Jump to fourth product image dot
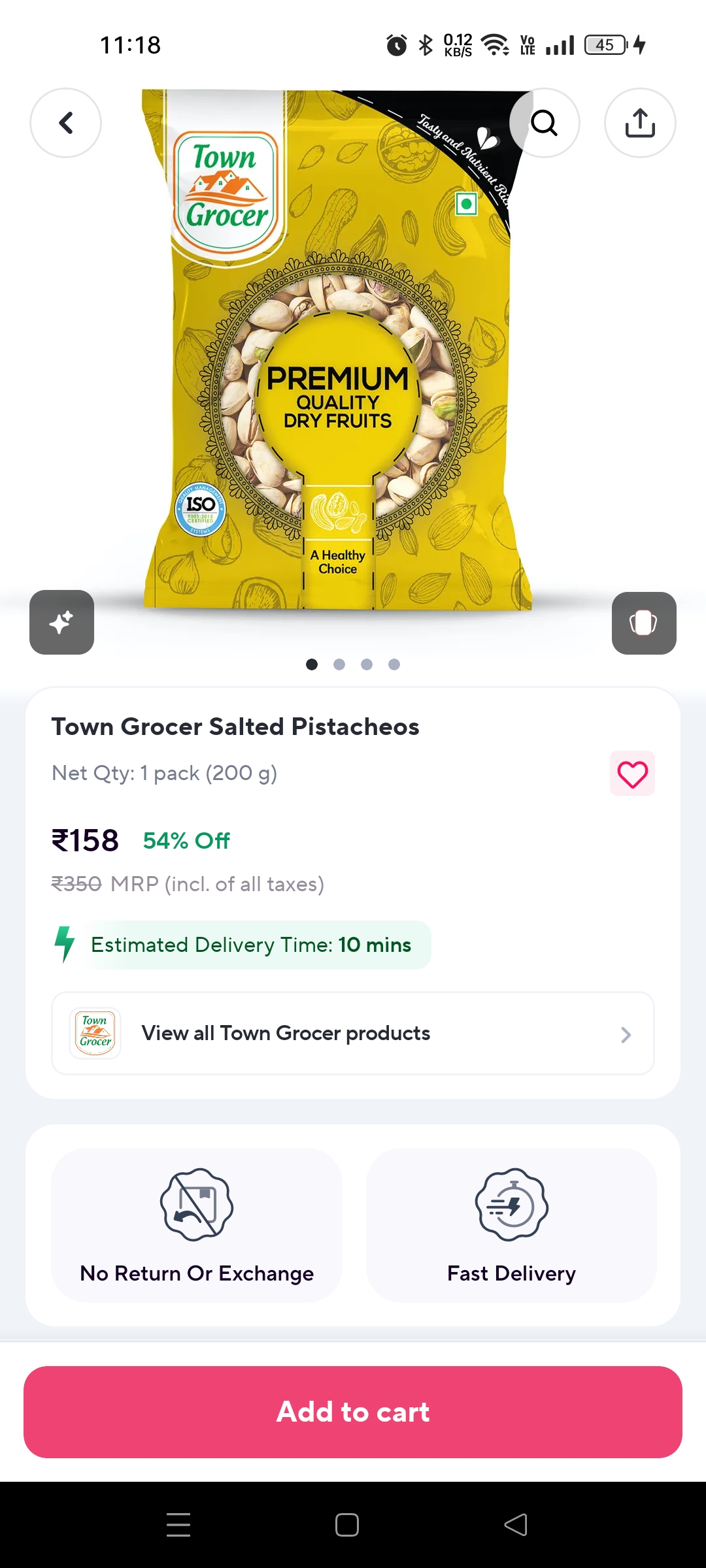Viewport: 706px width, 1568px height. click(394, 664)
